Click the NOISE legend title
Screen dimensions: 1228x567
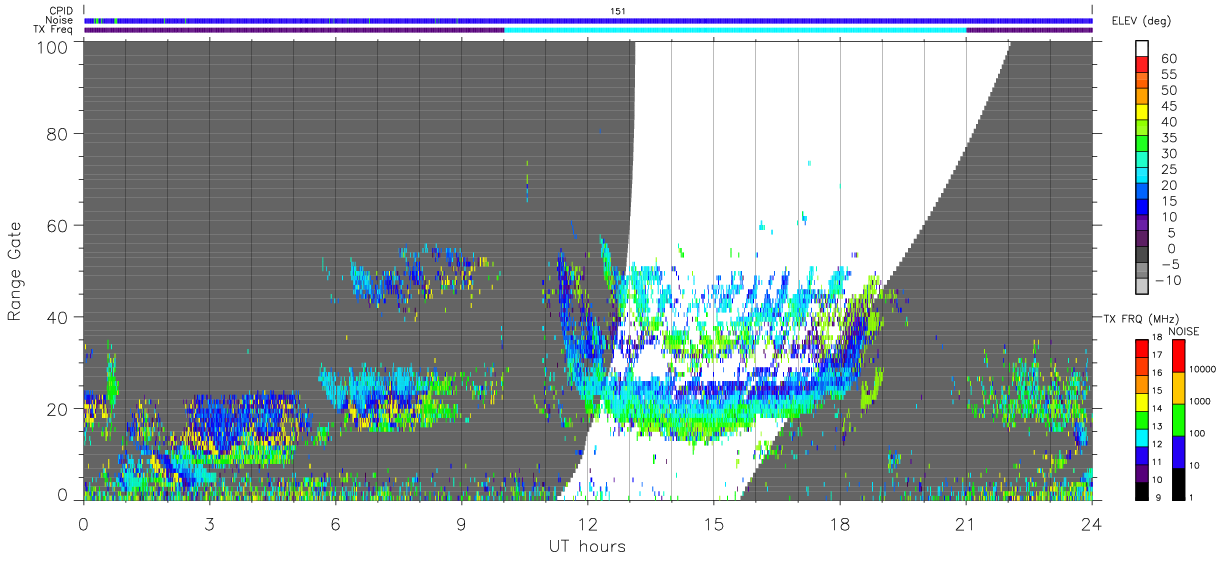pyautogui.click(x=1184, y=331)
